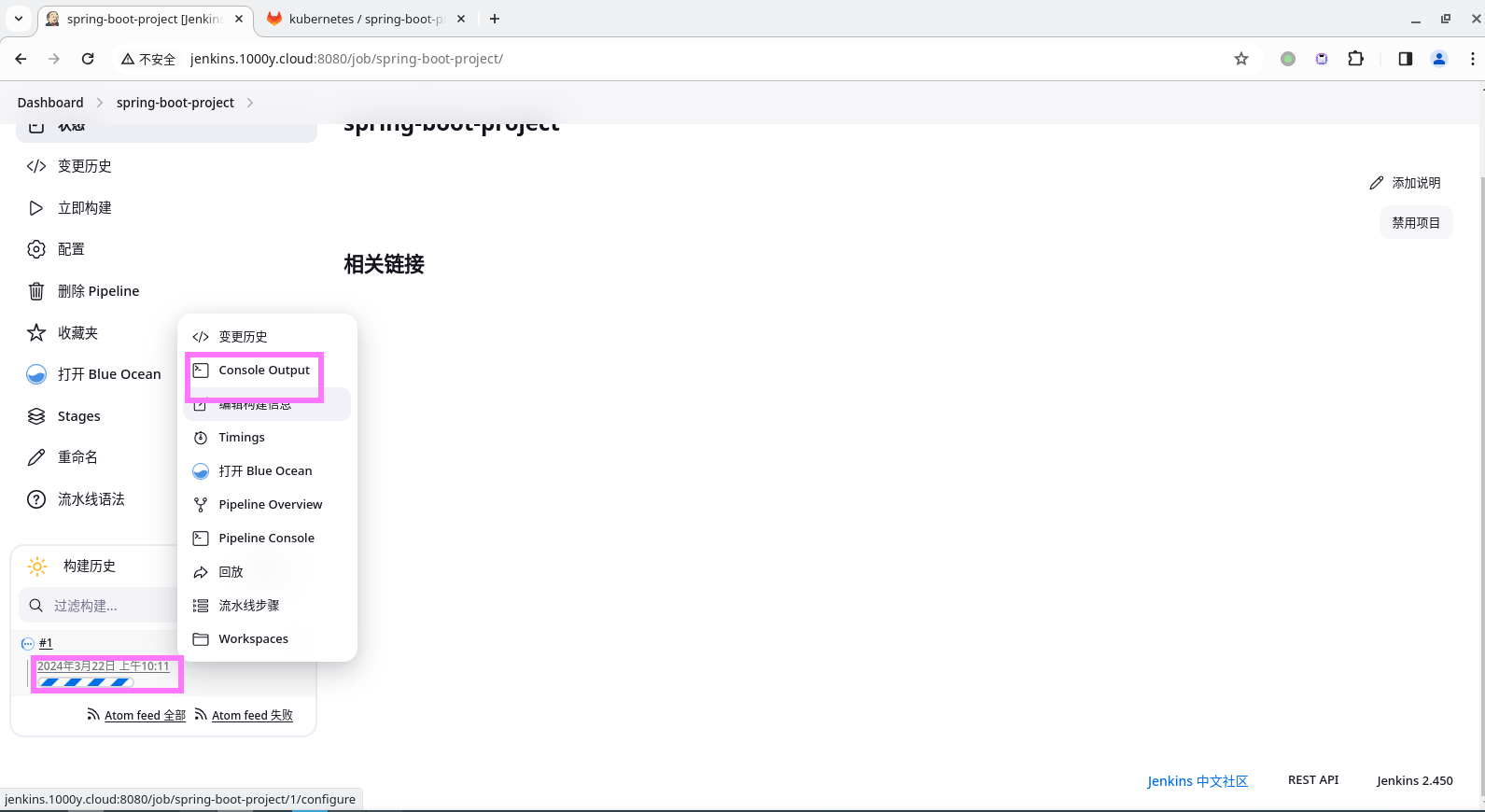1485x812 pixels.
Task: Click the 重命名 pencil icon
Action: pos(36,457)
